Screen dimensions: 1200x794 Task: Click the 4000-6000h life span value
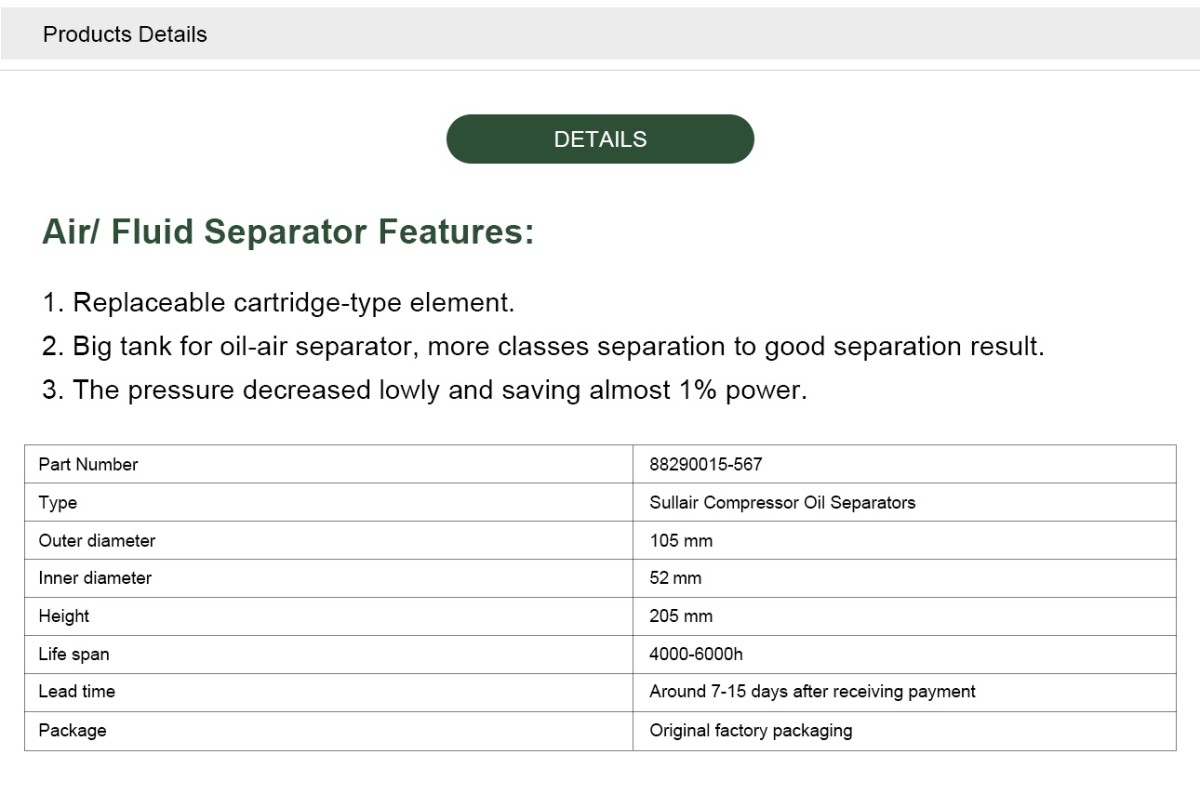click(696, 654)
